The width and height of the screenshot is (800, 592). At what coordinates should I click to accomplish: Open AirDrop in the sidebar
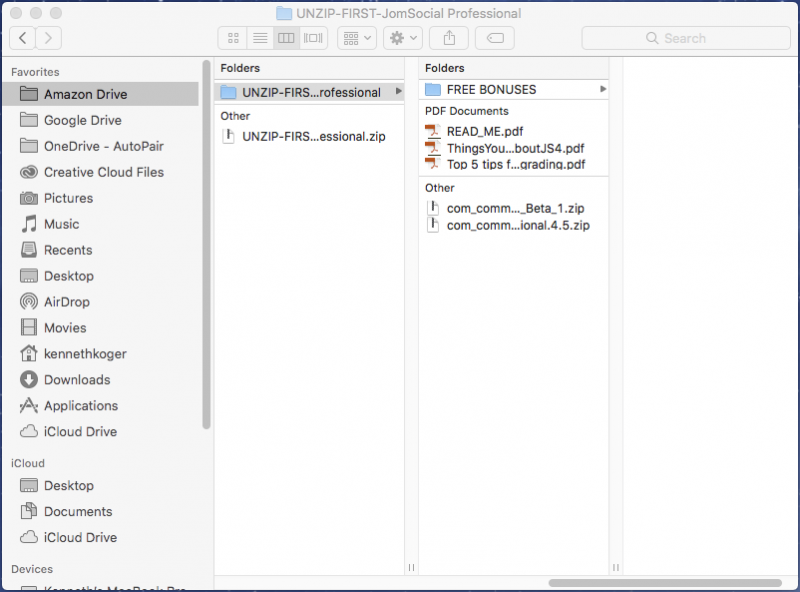[x=101, y=302]
